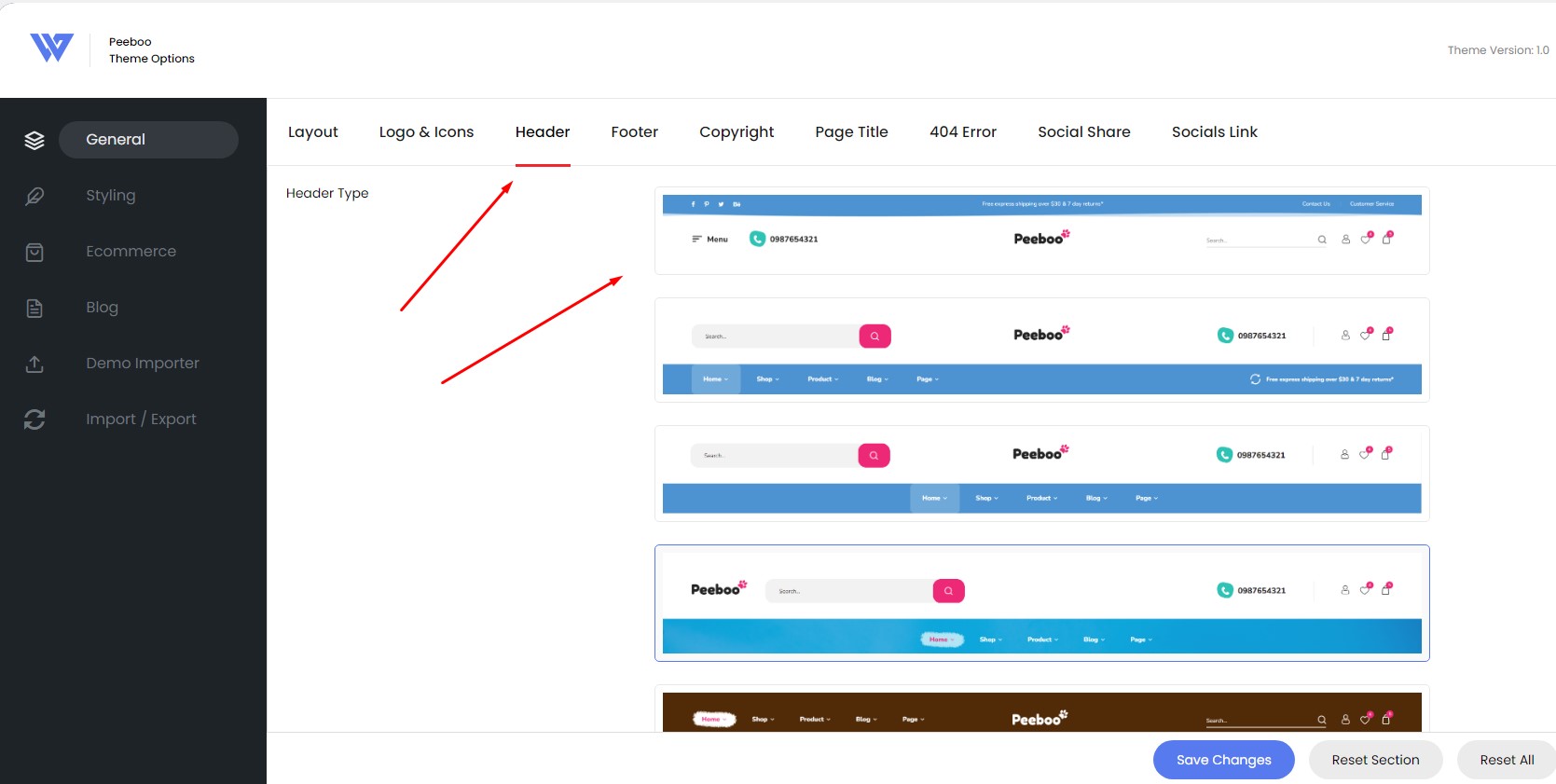
Task: Pick third header with centered blue menu
Action: tap(1041, 474)
